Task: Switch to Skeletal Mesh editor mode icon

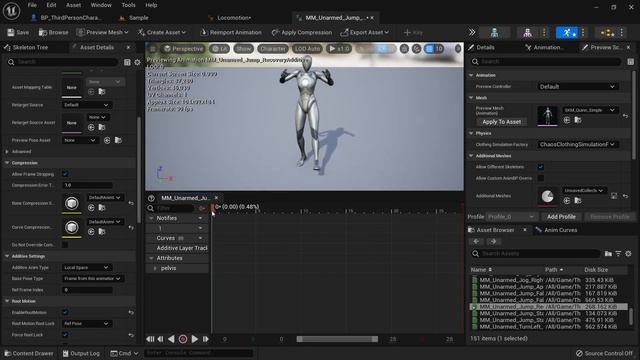Action: [x=527, y=32]
